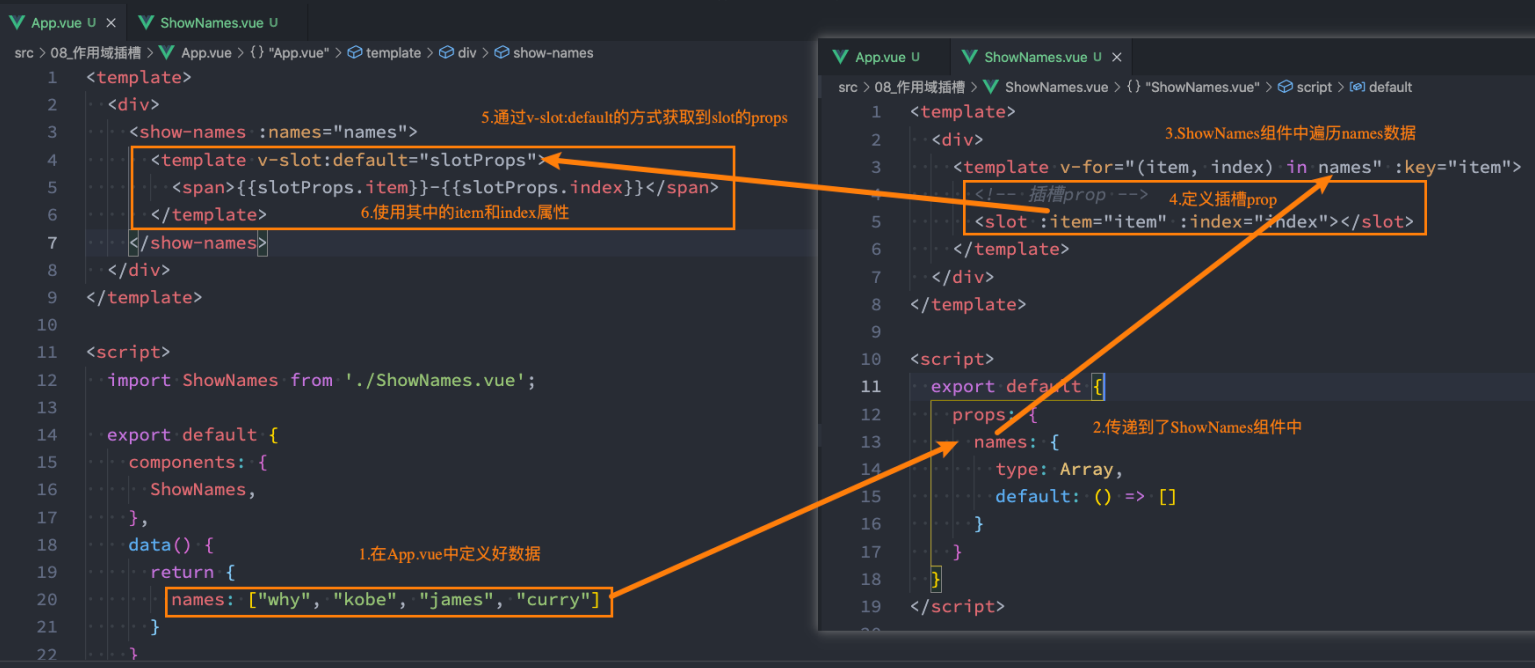Click 'data() {' line in App.vue
The height and width of the screenshot is (668, 1535).
click(x=171, y=545)
